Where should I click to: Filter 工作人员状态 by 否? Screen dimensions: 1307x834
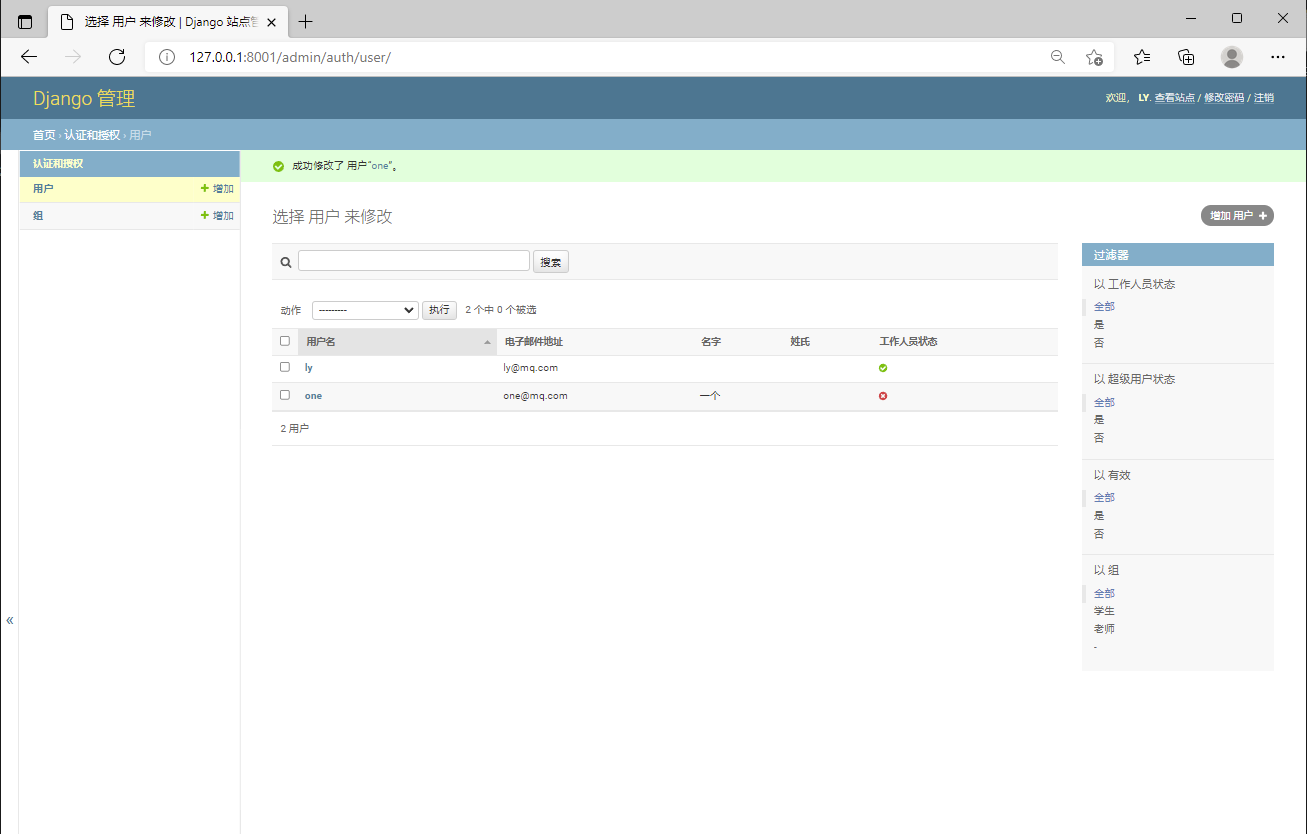click(x=1099, y=343)
